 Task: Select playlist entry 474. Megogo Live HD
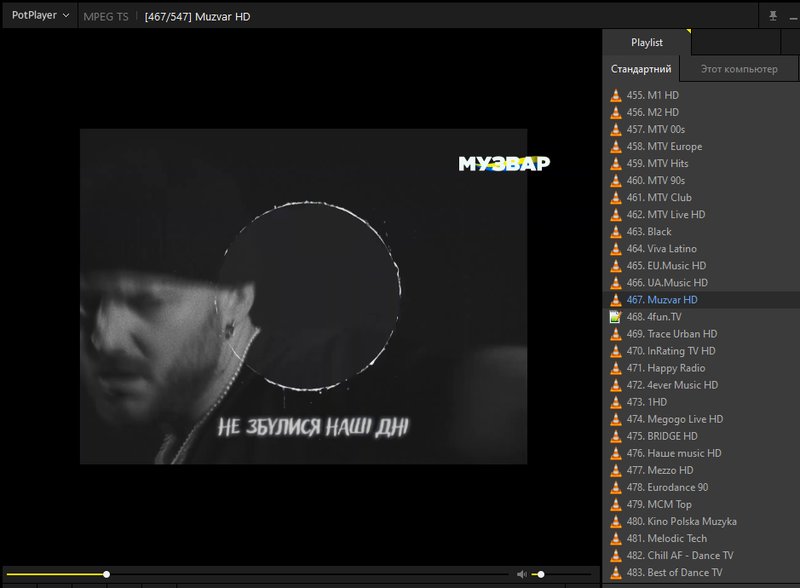click(x=701, y=419)
